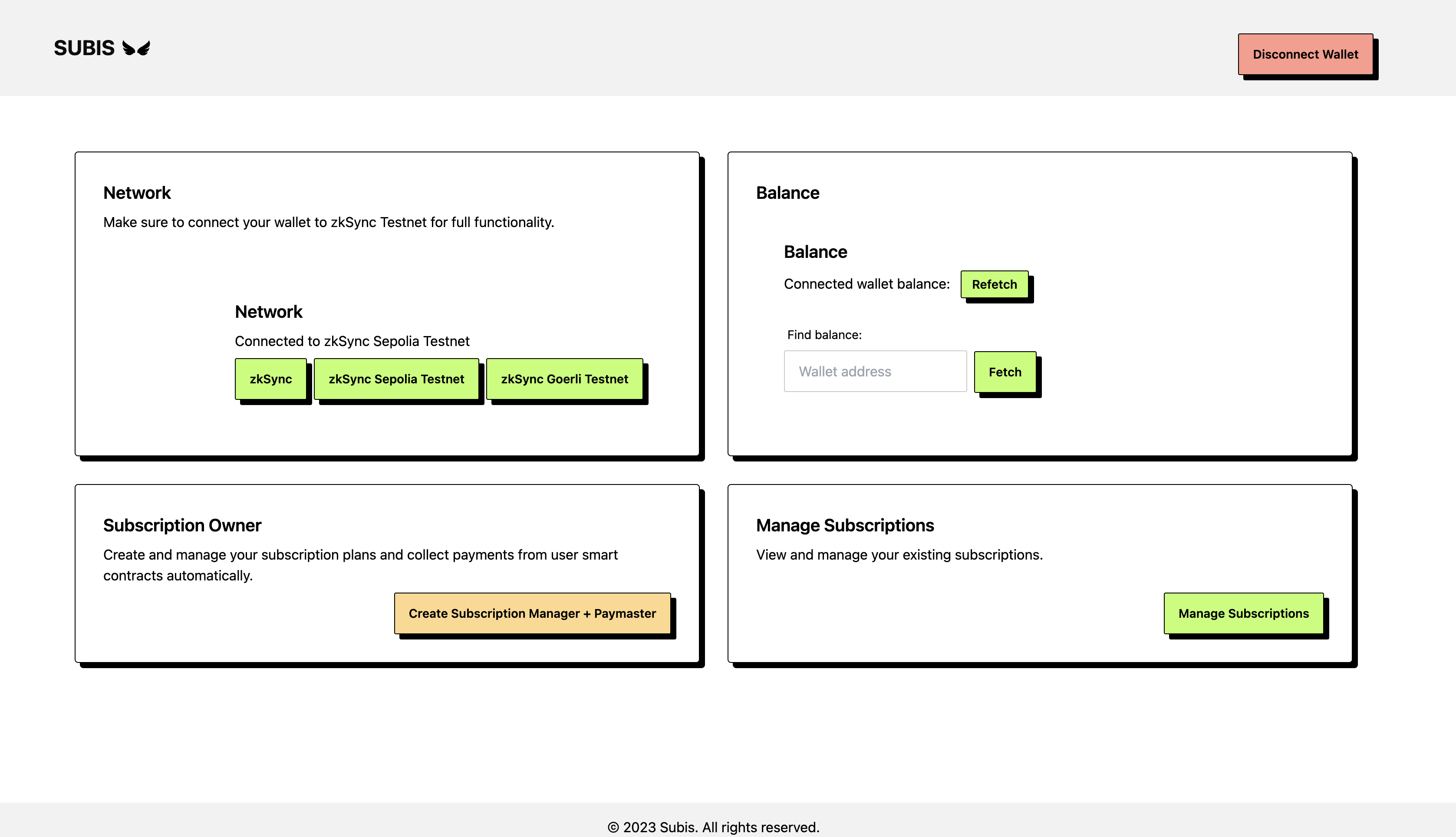1456x837 pixels.
Task: Focus the Wallet address input field
Action: 875,371
